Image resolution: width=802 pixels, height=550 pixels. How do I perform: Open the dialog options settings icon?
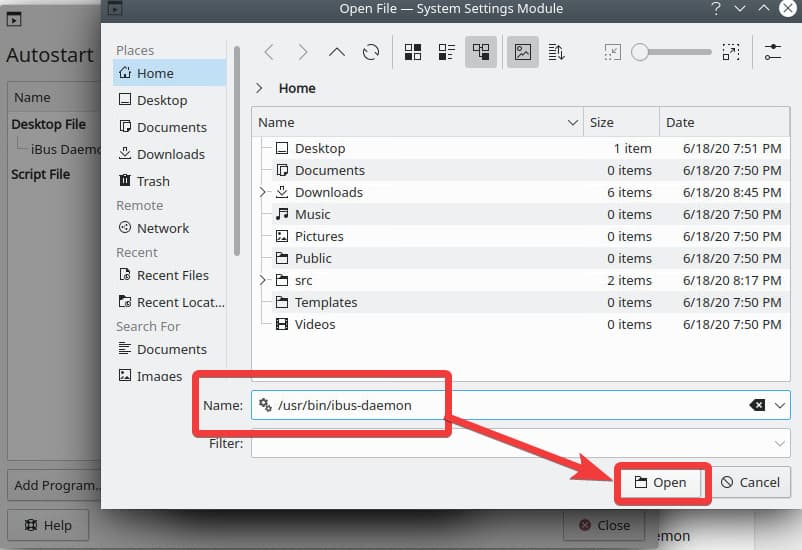coord(773,53)
